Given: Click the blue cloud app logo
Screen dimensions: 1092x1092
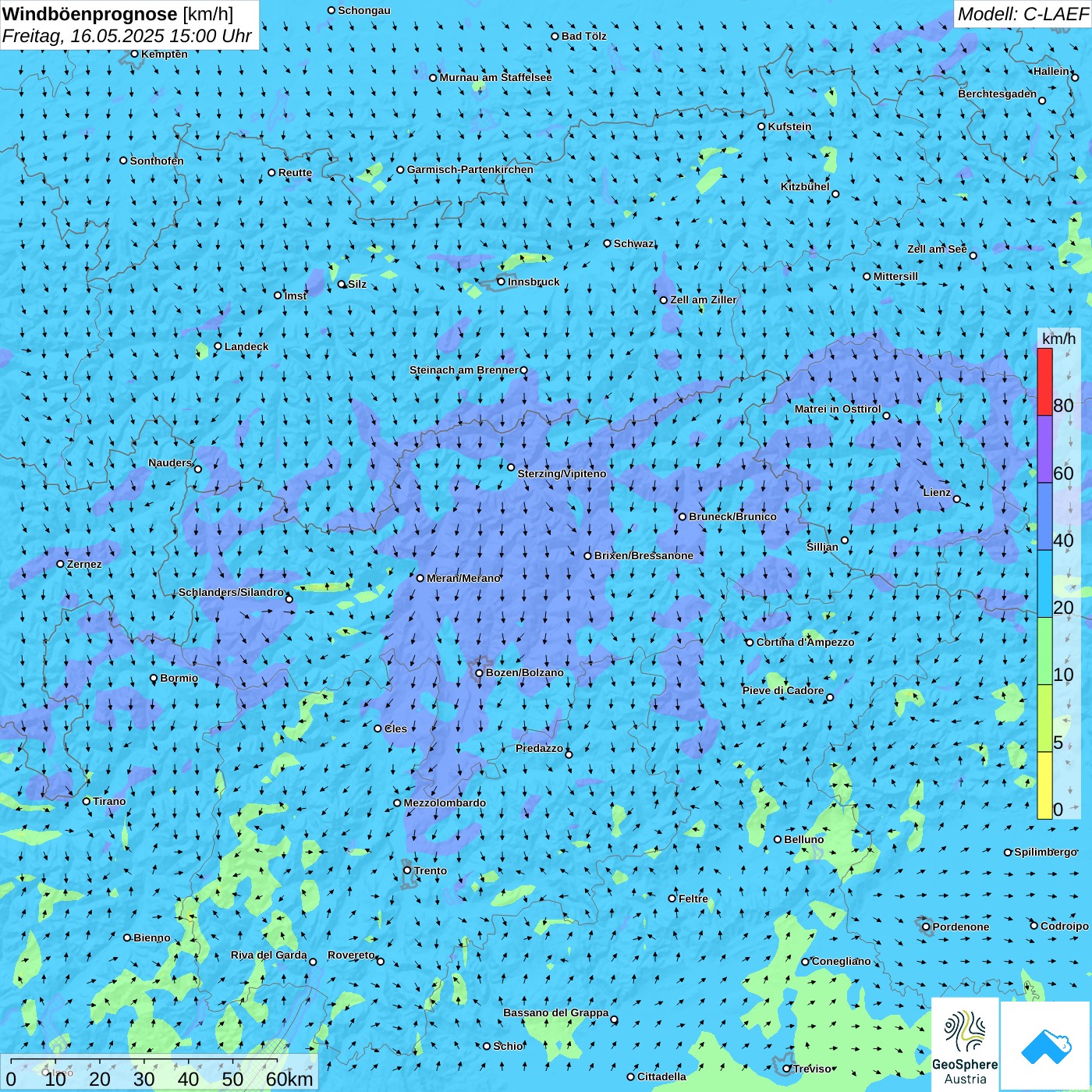Looking at the screenshot, I should click(1046, 1047).
